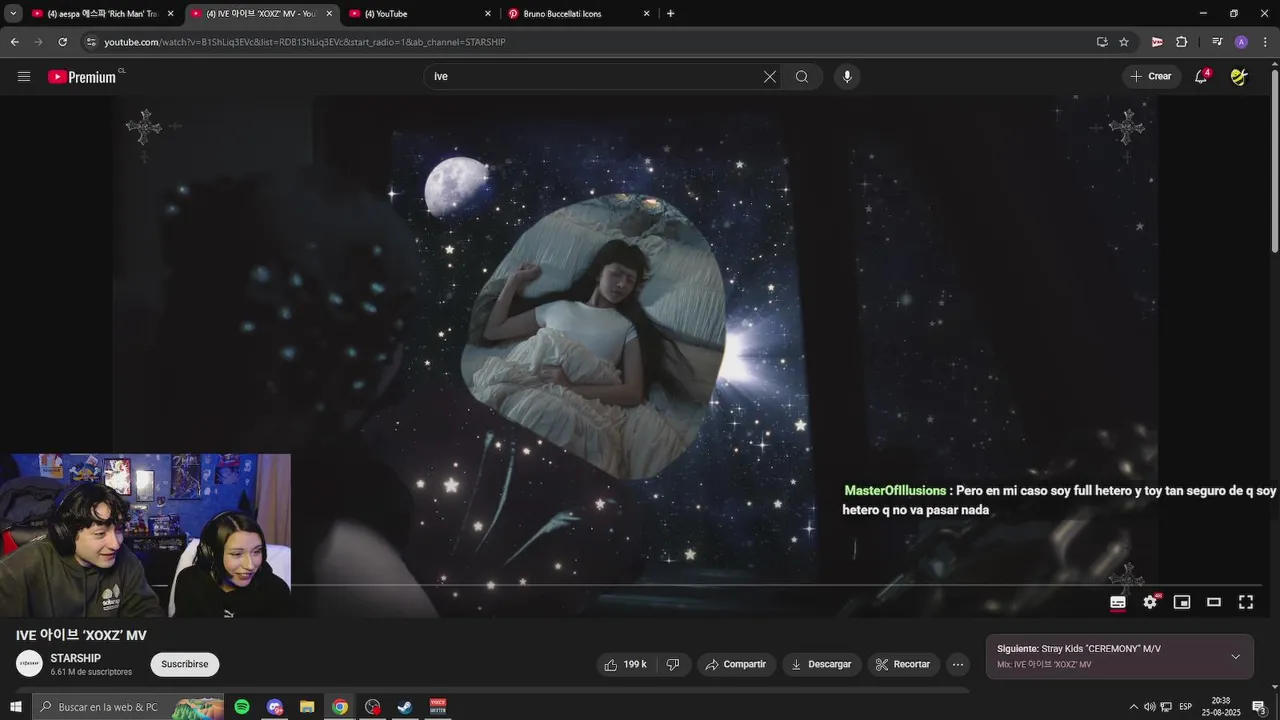
Task: Open YouTube notifications bell
Action: [x=1201, y=76]
